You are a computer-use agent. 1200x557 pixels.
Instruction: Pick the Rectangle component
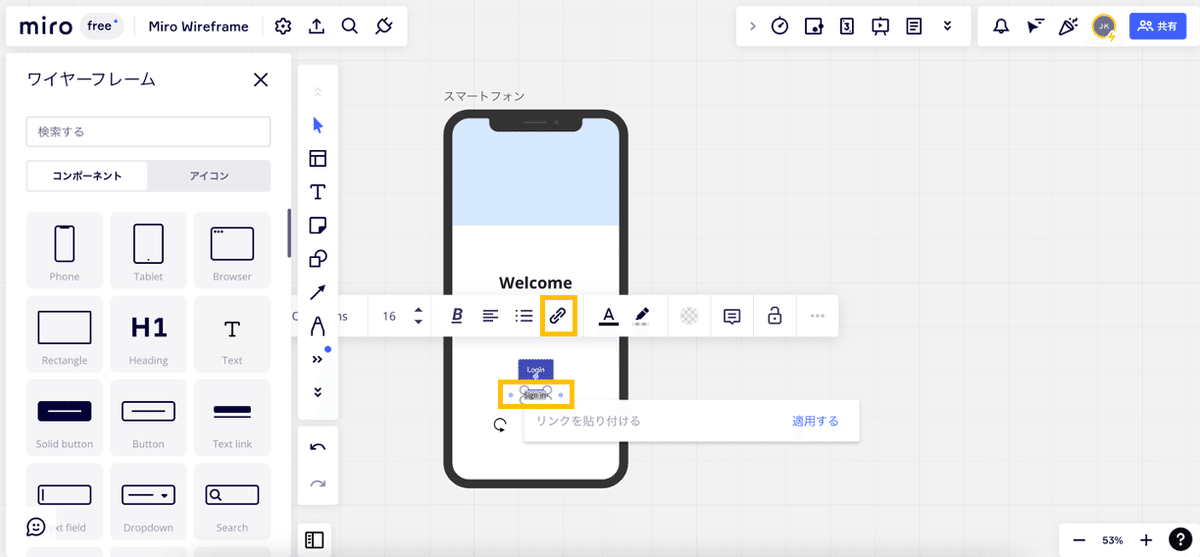click(x=64, y=333)
